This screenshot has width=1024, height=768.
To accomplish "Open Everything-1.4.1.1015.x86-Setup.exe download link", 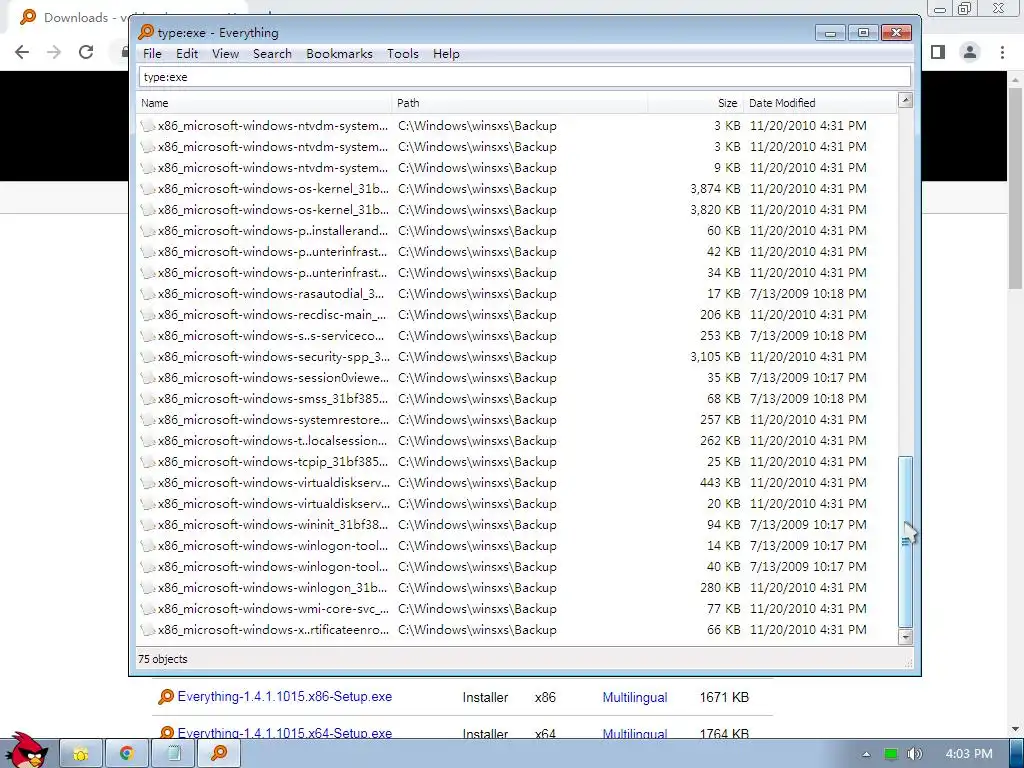I will click(x=285, y=697).
